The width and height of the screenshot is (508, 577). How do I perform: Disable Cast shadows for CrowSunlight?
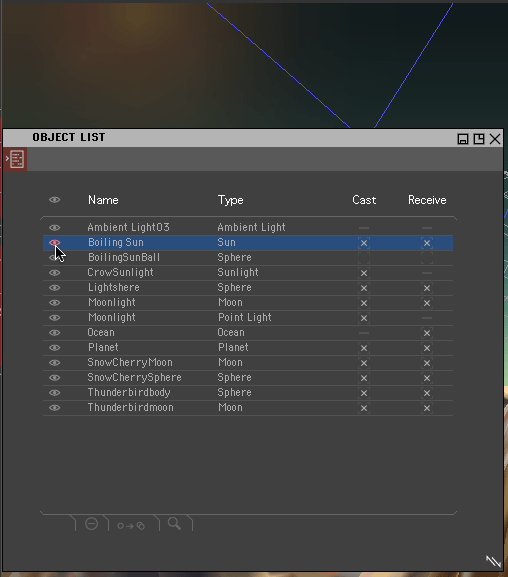click(x=364, y=273)
